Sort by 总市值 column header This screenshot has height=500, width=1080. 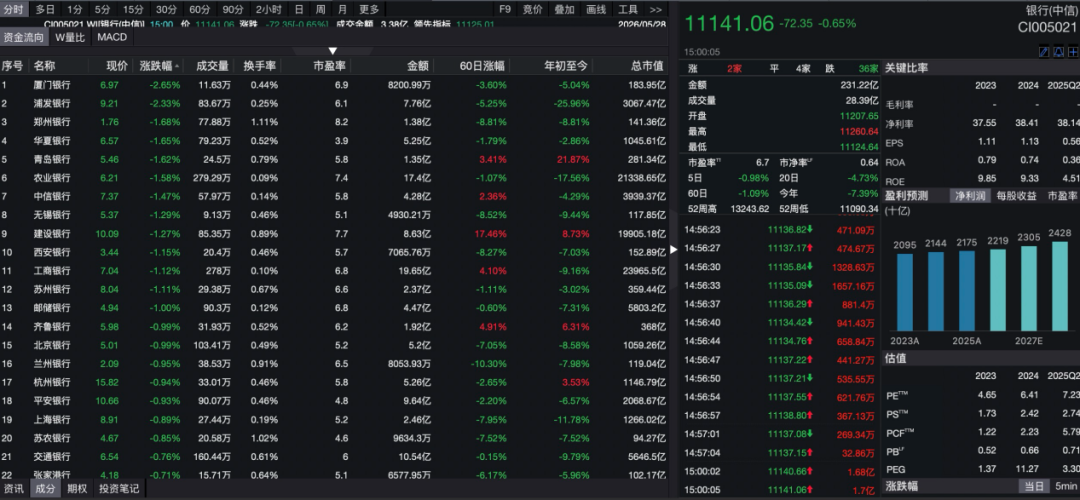pyautogui.click(x=647, y=66)
